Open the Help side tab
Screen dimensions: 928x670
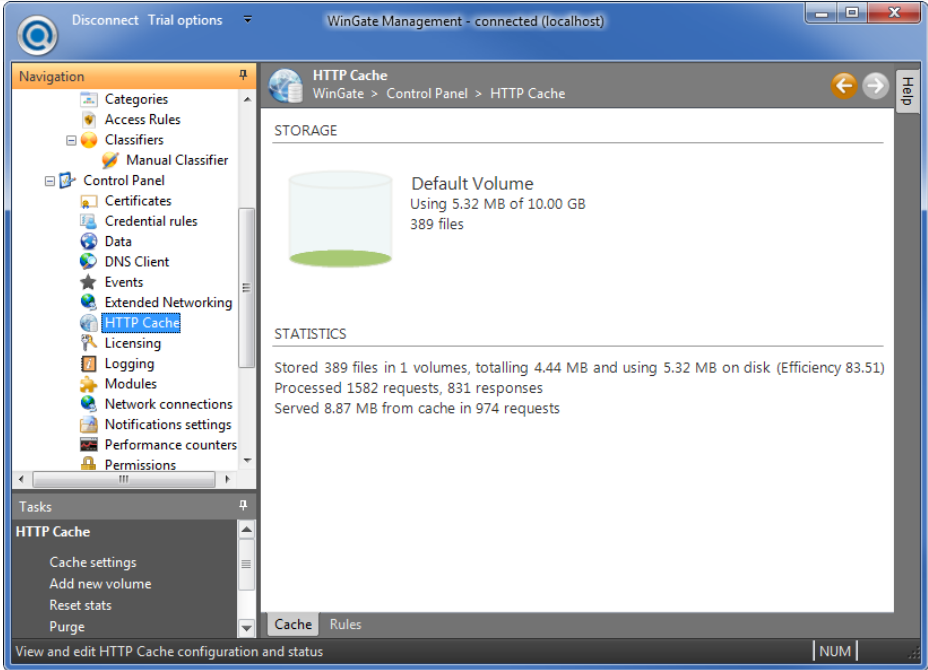(907, 91)
